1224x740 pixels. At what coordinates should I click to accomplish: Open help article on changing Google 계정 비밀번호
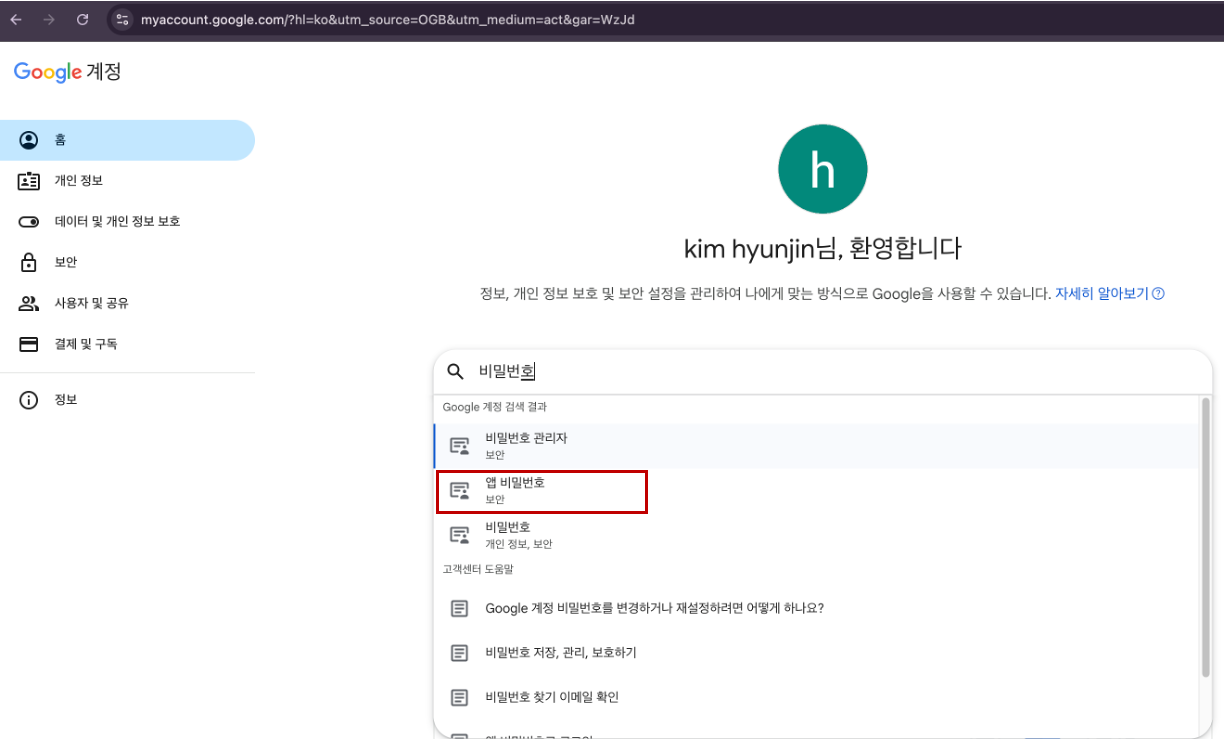[816, 608]
